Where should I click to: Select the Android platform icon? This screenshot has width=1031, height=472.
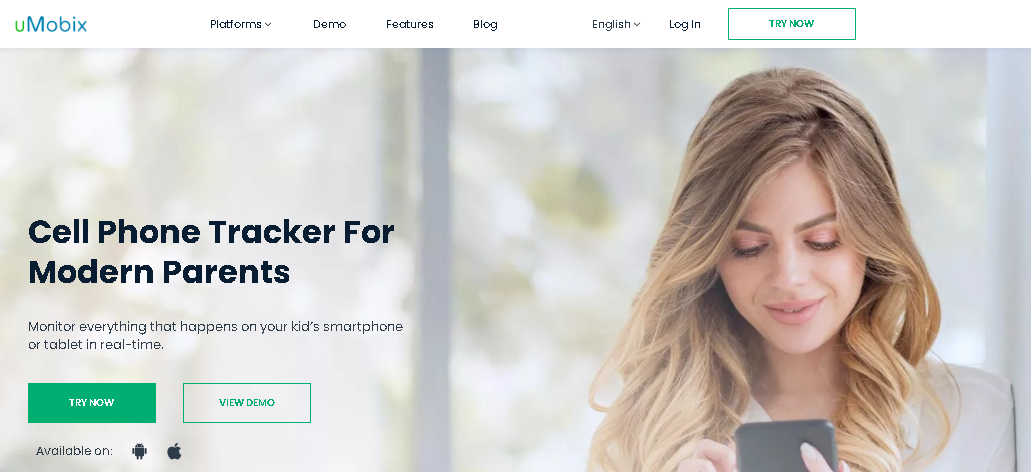pyautogui.click(x=139, y=452)
